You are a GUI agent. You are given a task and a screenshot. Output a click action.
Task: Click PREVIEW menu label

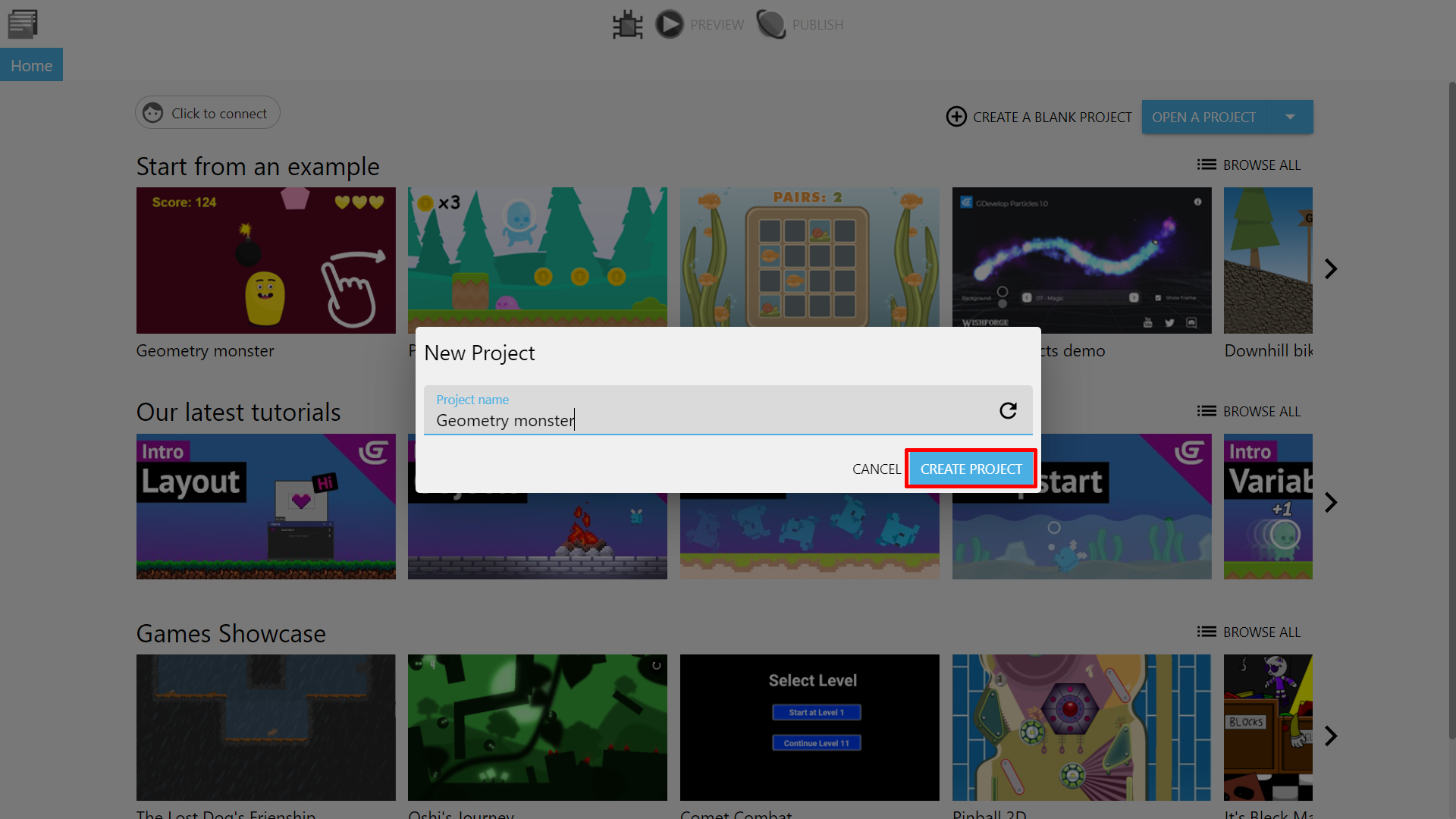point(717,24)
